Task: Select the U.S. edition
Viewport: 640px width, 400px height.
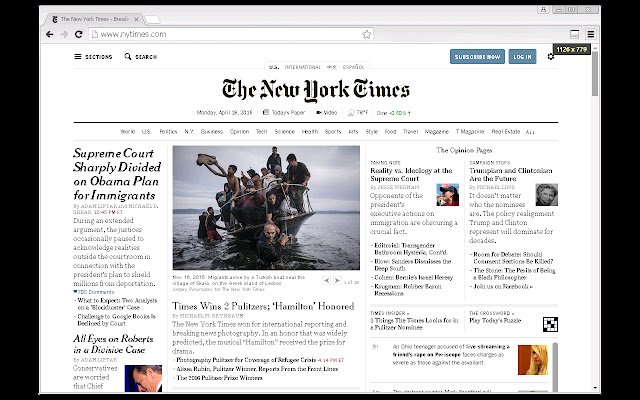Action: pos(274,67)
